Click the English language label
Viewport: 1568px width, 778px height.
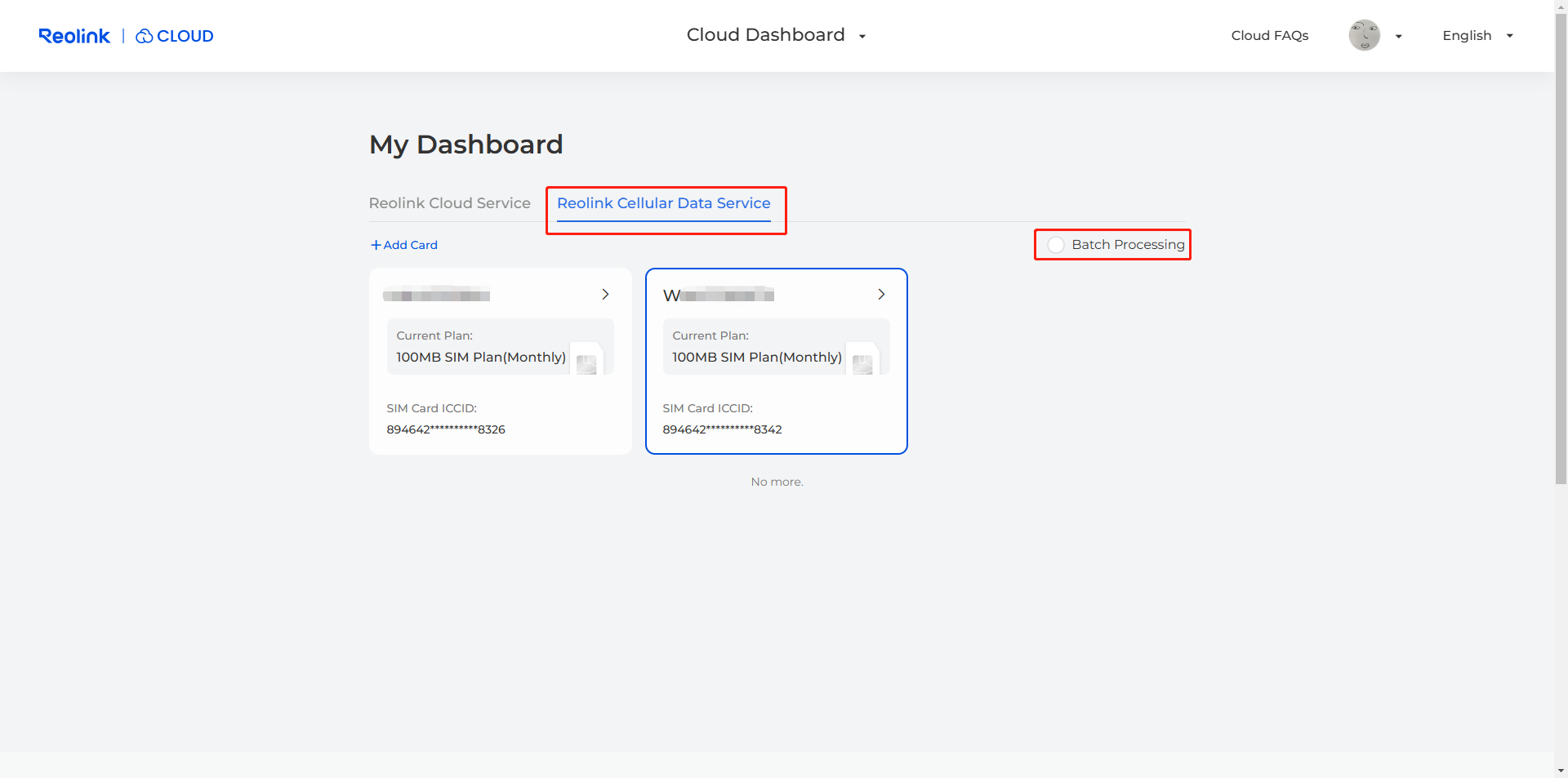coord(1467,35)
